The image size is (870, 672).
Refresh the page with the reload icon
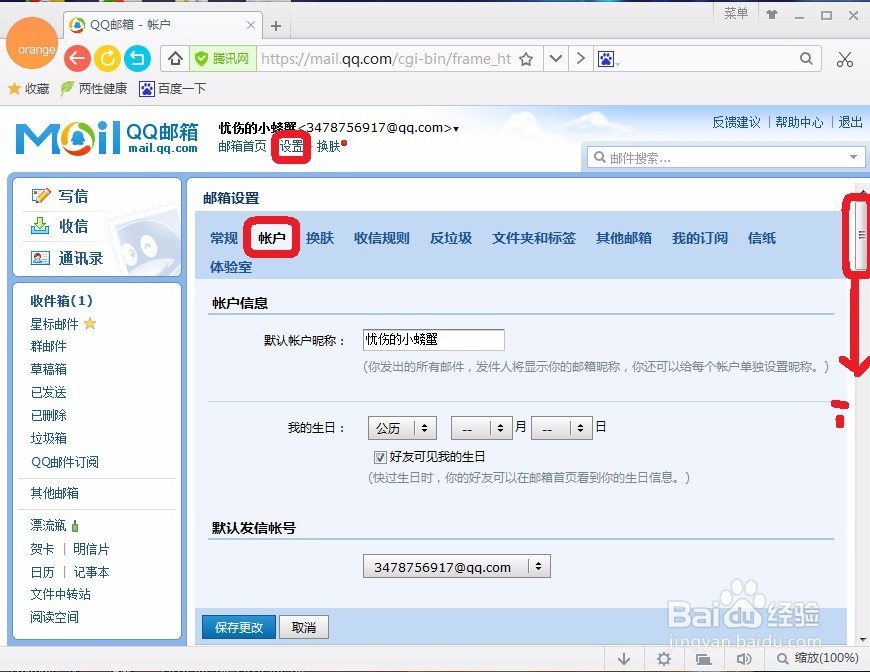pyautogui.click(x=107, y=58)
